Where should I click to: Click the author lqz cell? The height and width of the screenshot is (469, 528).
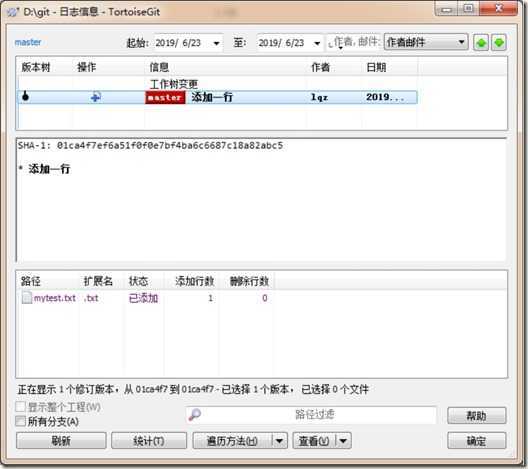(319, 98)
